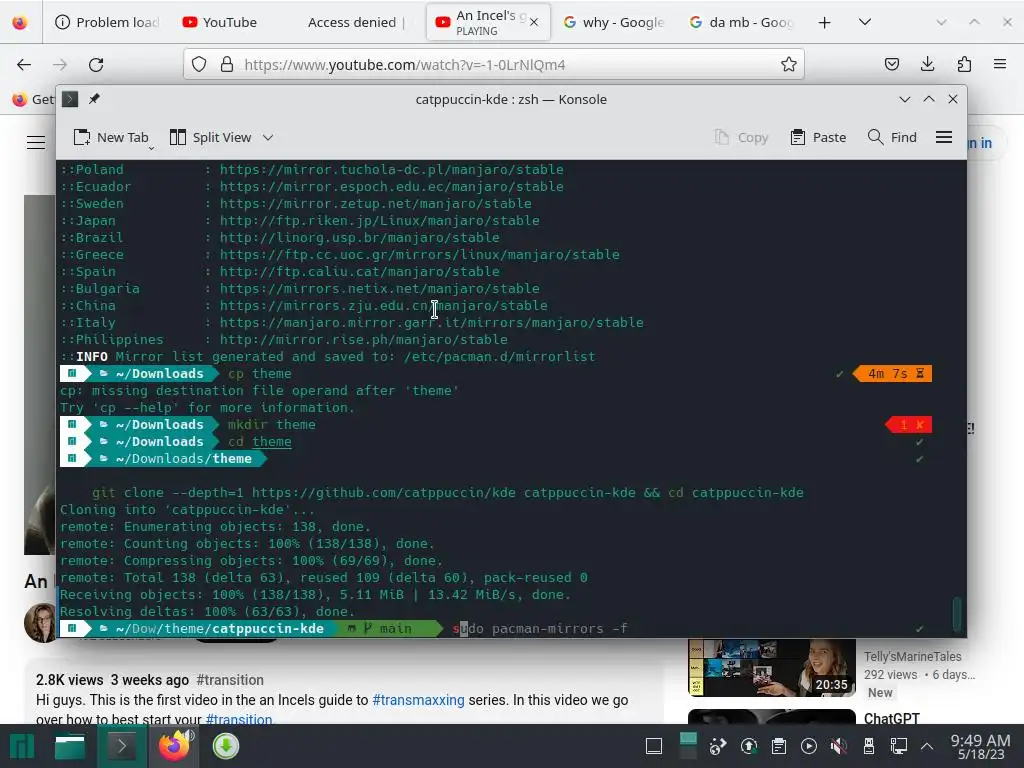
Task: Switch to the Problem loading tab
Action: [108, 22]
